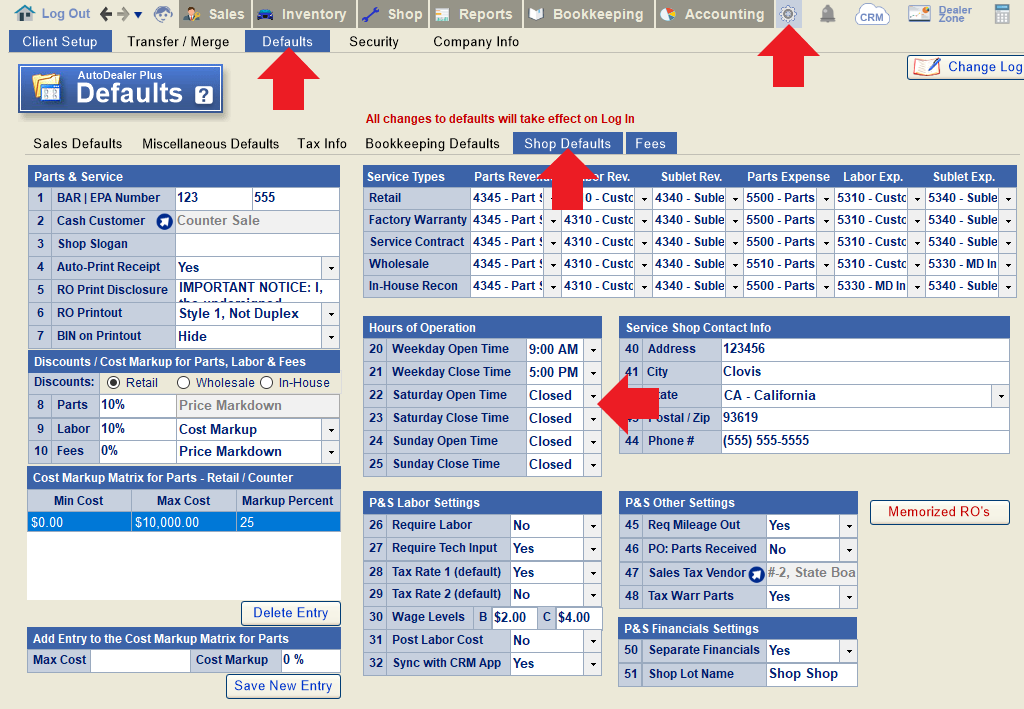Click the Defaults help question mark icon
Viewport: 1024px width, 709px height.
click(x=204, y=95)
